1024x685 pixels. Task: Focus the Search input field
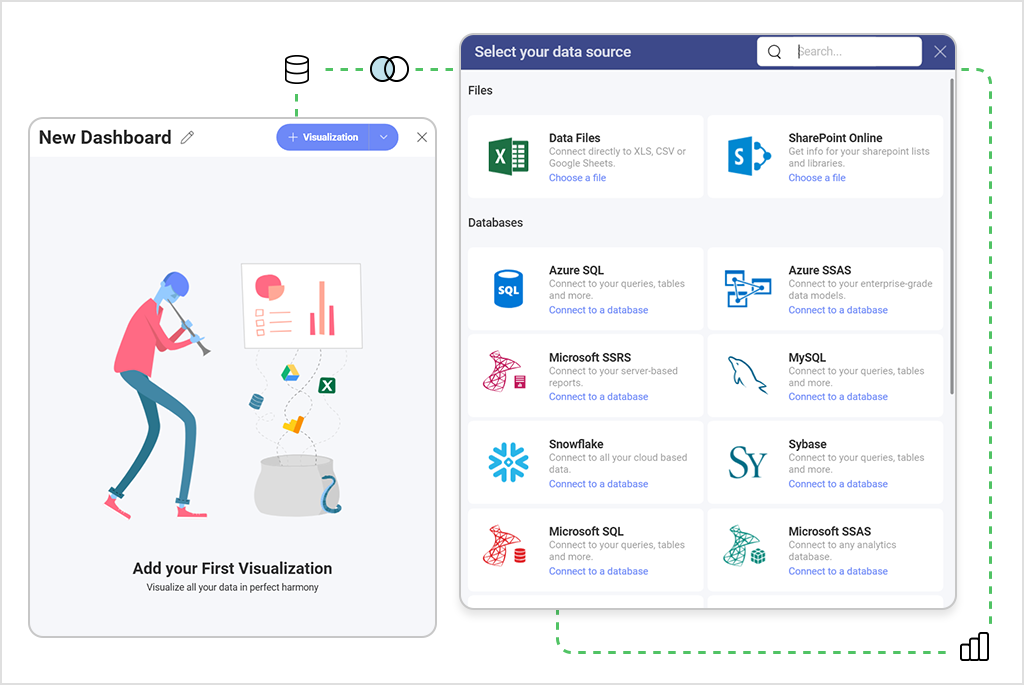(x=855, y=52)
